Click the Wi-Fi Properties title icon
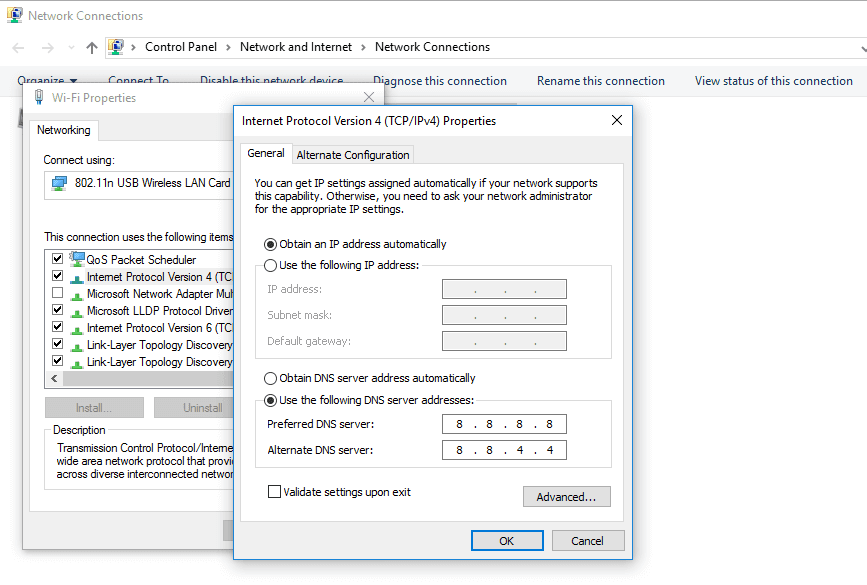867x585 pixels. (39, 97)
